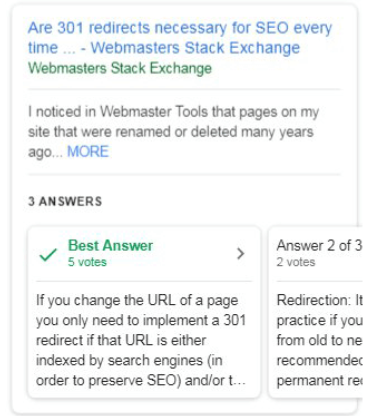Select the "Best Answer" heading text
Viewport: 376px width, 419px height.
110,246
